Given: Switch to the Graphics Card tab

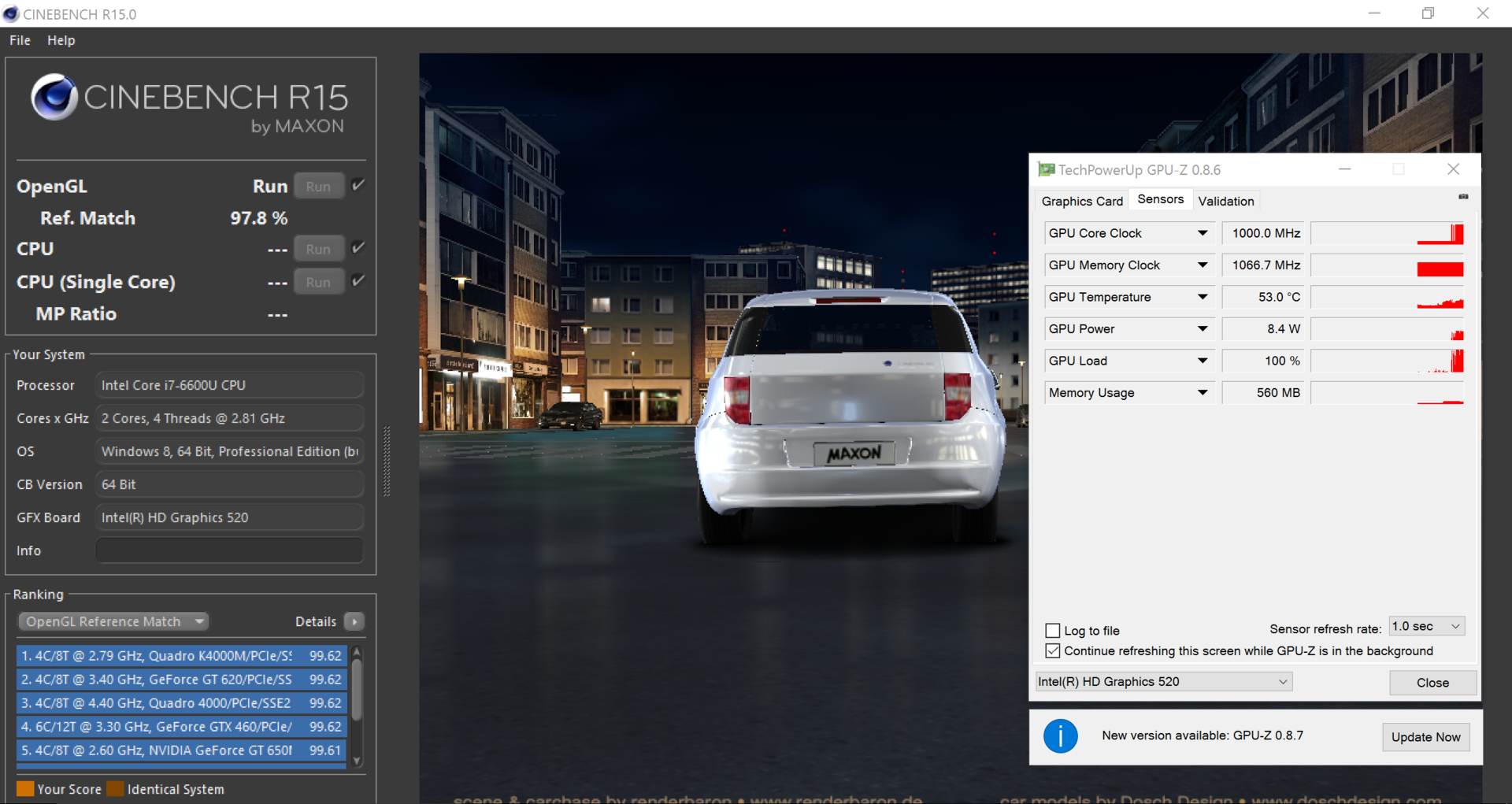Looking at the screenshot, I should [1081, 201].
